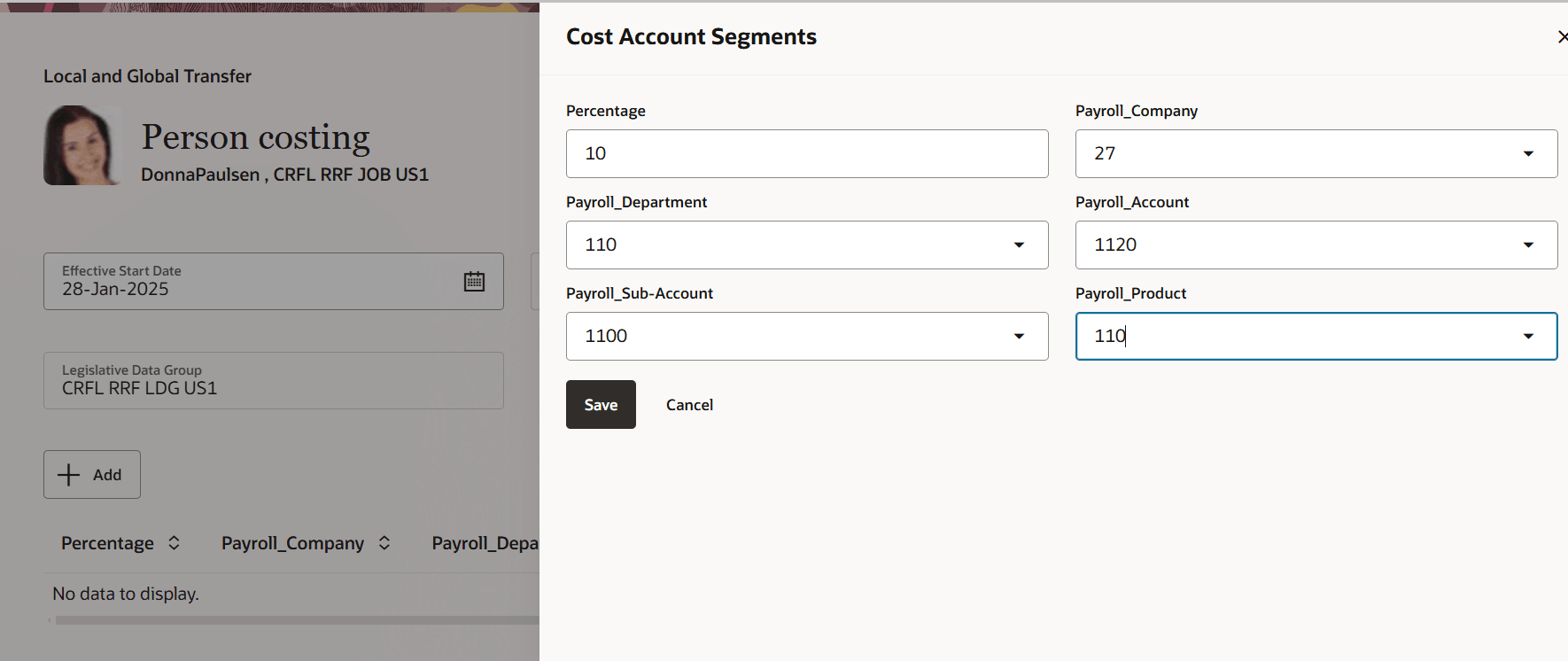1568x661 pixels.
Task: Click the Effective Start Date field
Action: (x=248, y=282)
